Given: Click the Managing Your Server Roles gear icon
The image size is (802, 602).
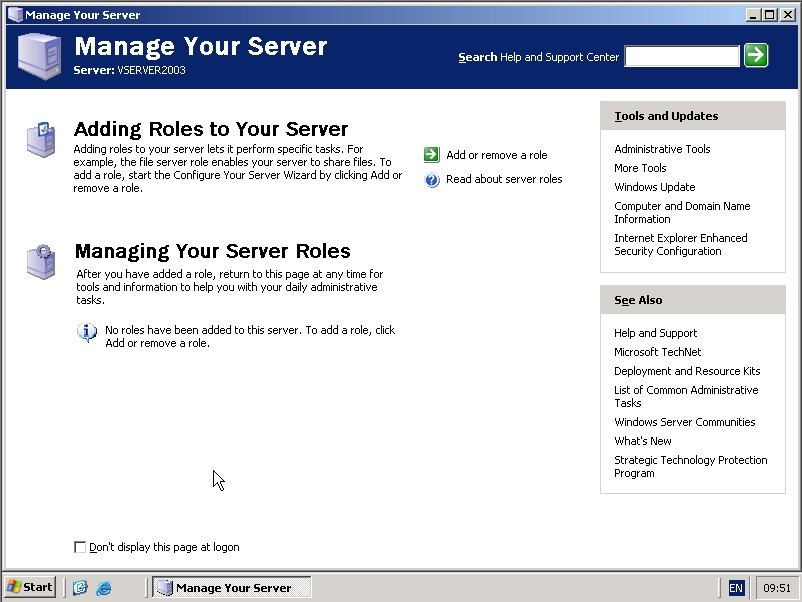Looking at the screenshot, I should (41, 262).
